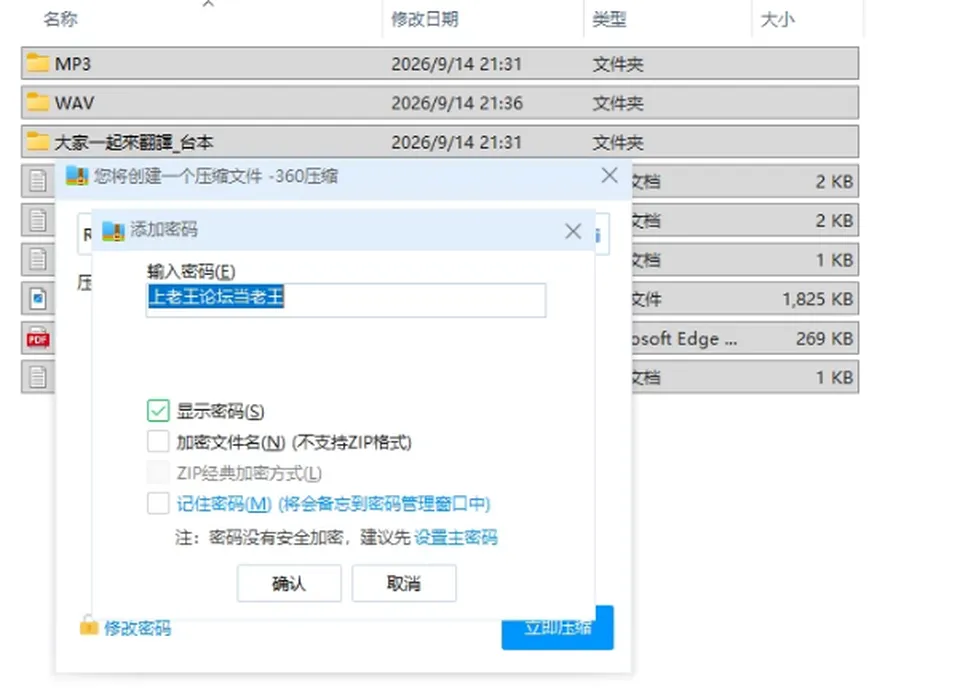Image resolution: width=960 pixels, height=695 pixels.
Task: Click the 'osoft Edge ...' type text
Action: pyautogui.click(x=684, y=338)
